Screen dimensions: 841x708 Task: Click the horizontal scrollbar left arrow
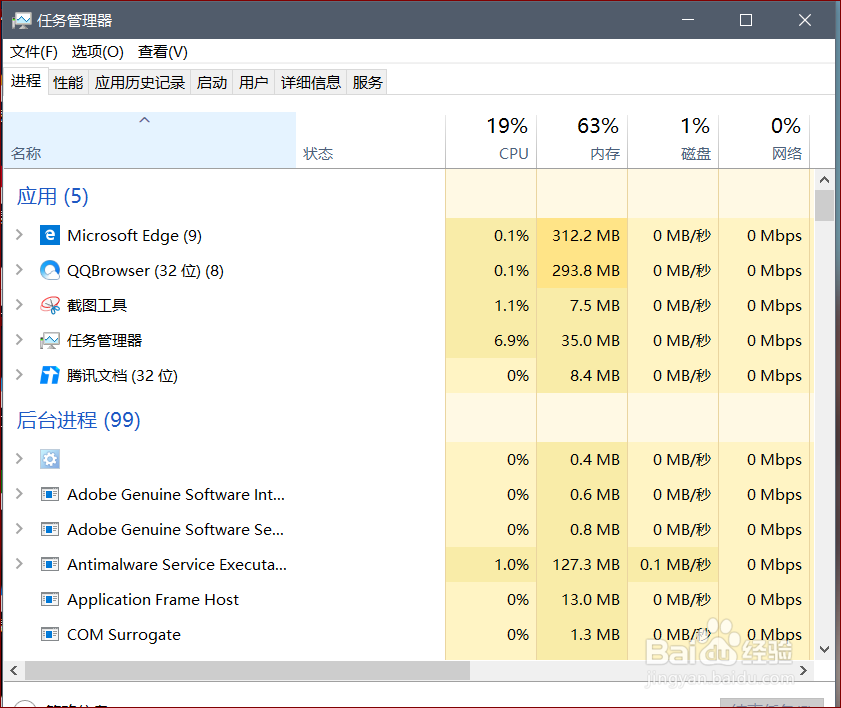[14, 670]
